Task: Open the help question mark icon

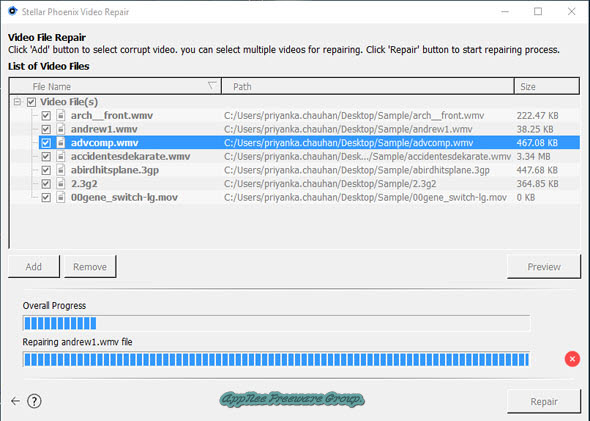Action: (x=34, y=401)
